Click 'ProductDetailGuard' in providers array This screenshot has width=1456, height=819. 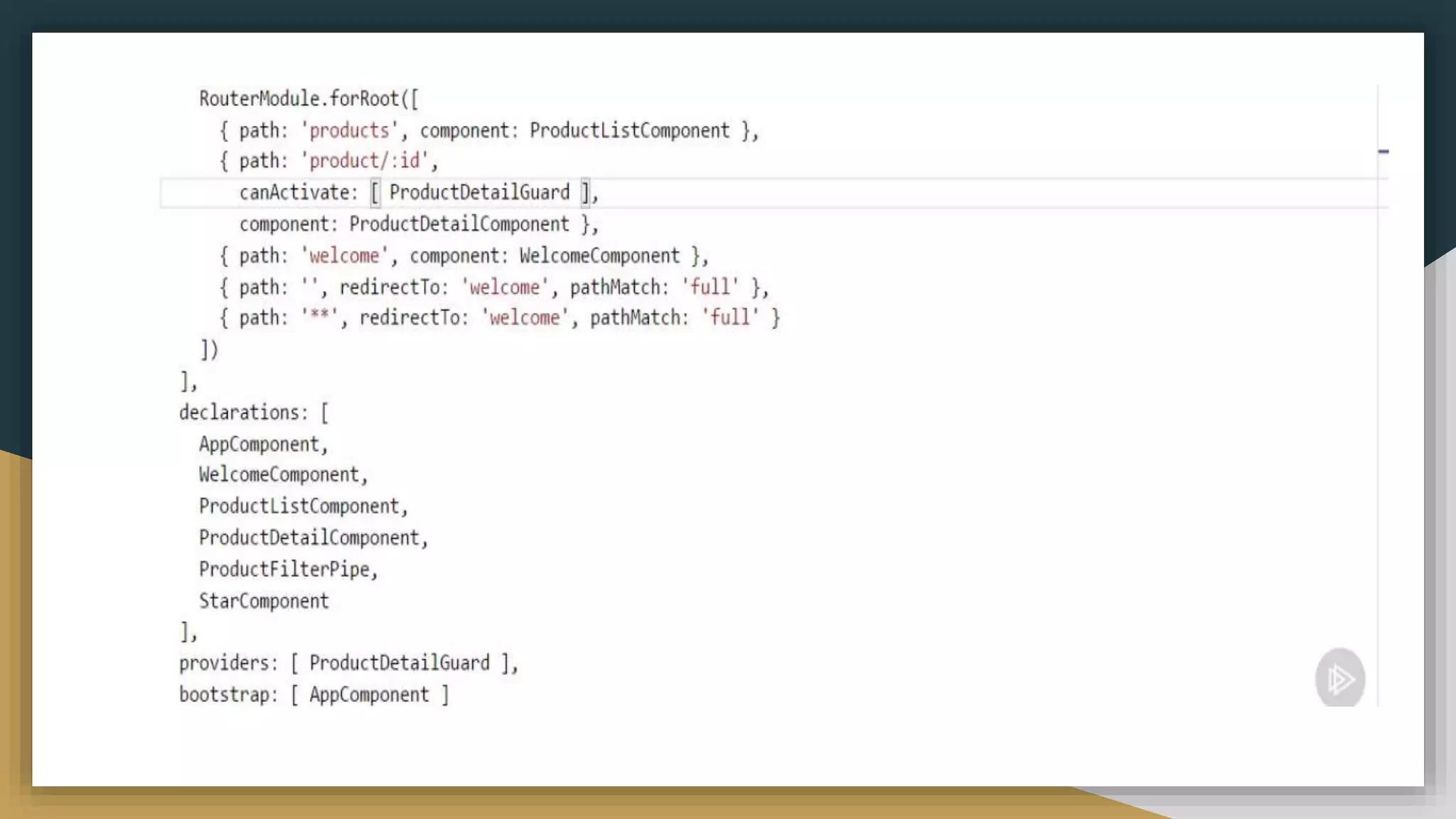400,663
